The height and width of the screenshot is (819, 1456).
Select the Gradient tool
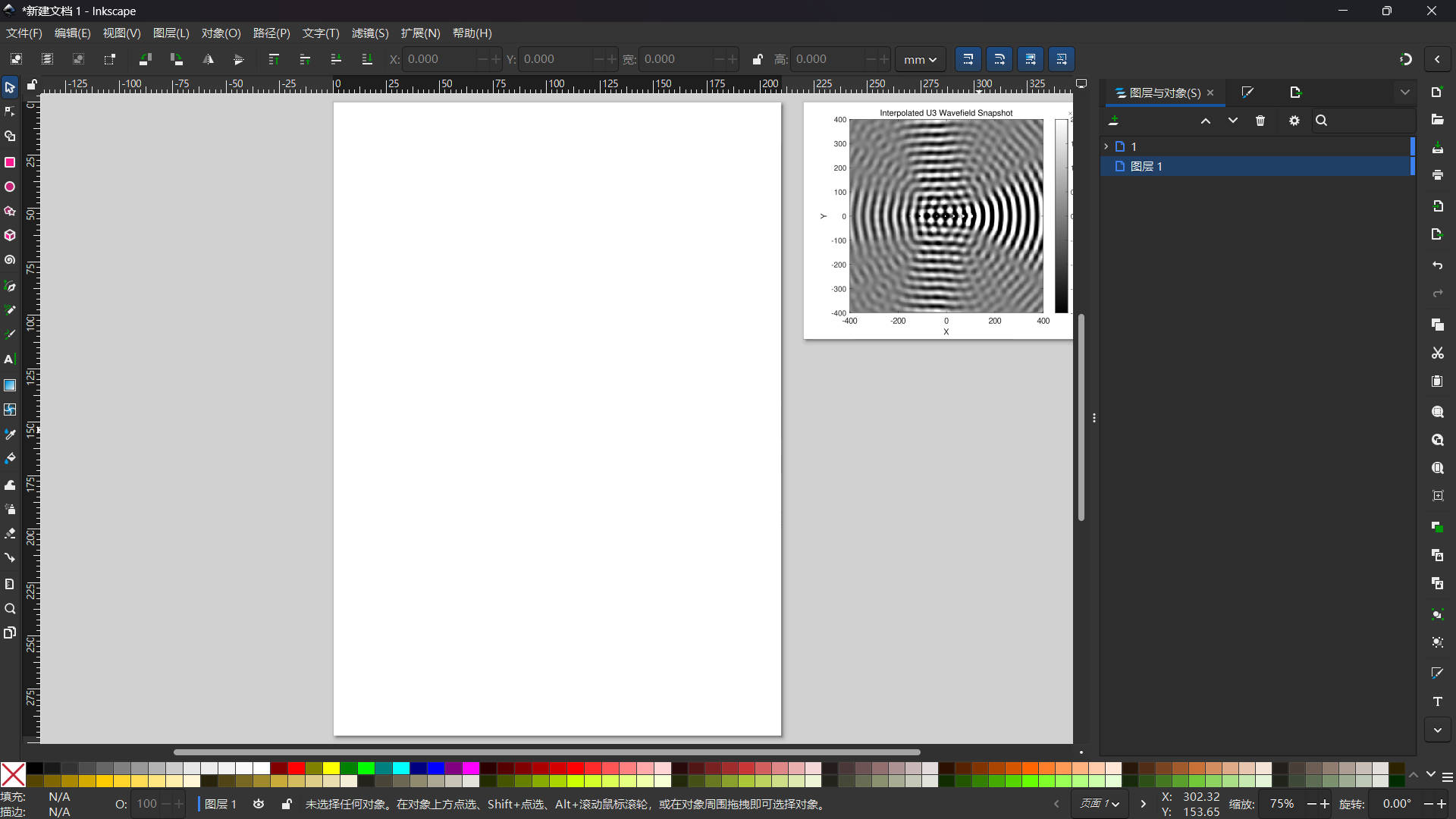pyautogui.click(x=10, y=385)
